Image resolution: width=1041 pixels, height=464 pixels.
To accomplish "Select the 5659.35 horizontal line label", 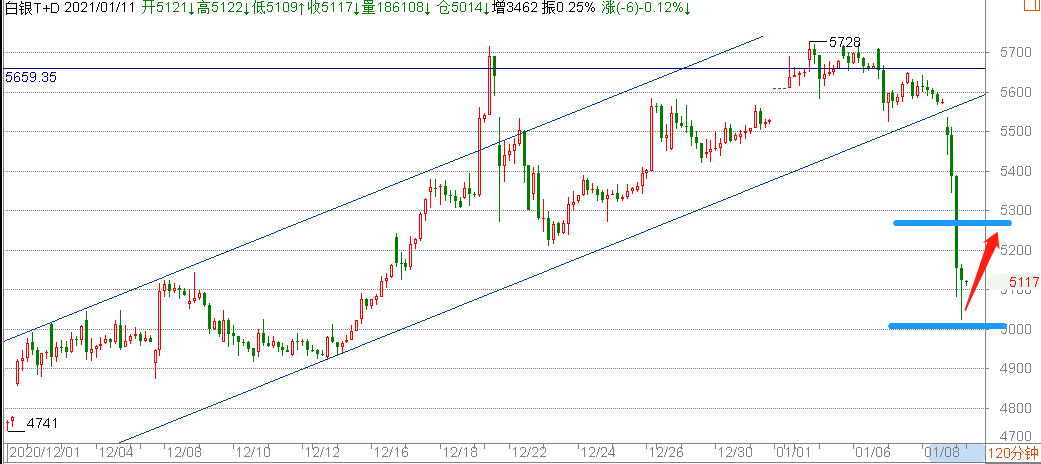I will coord(31,78).
